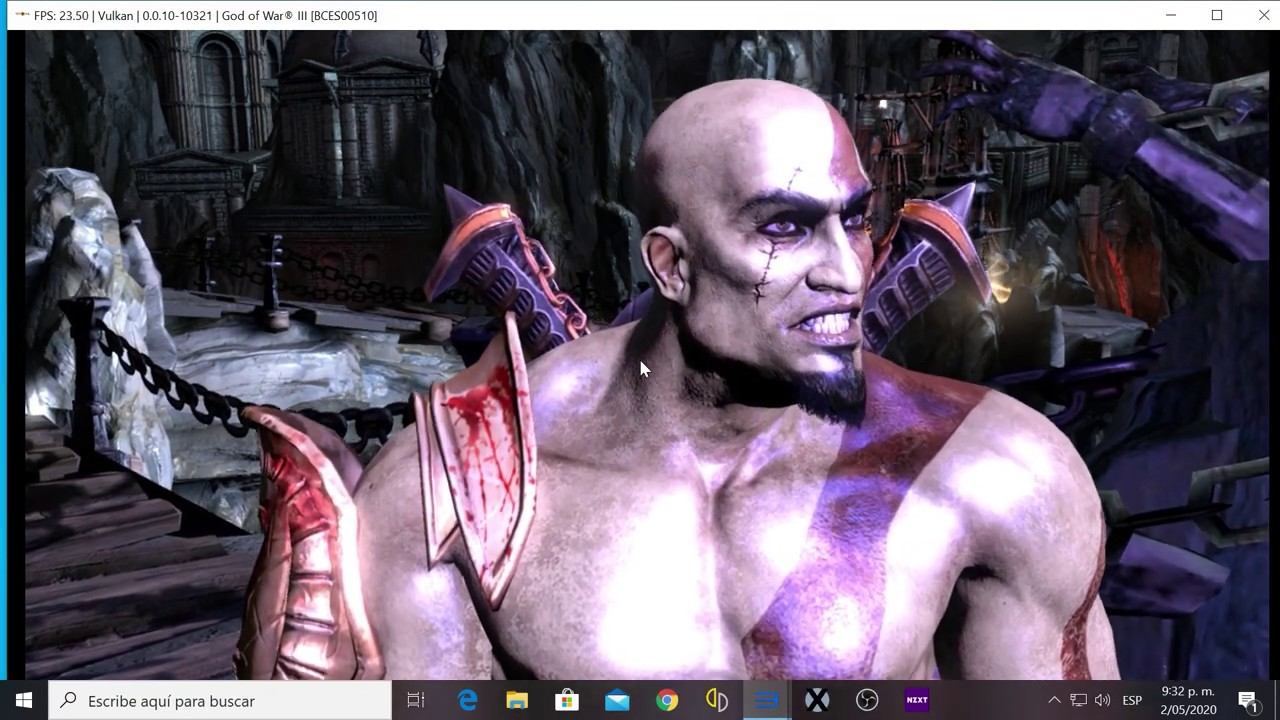Open the volume control tray icon

1103,700
